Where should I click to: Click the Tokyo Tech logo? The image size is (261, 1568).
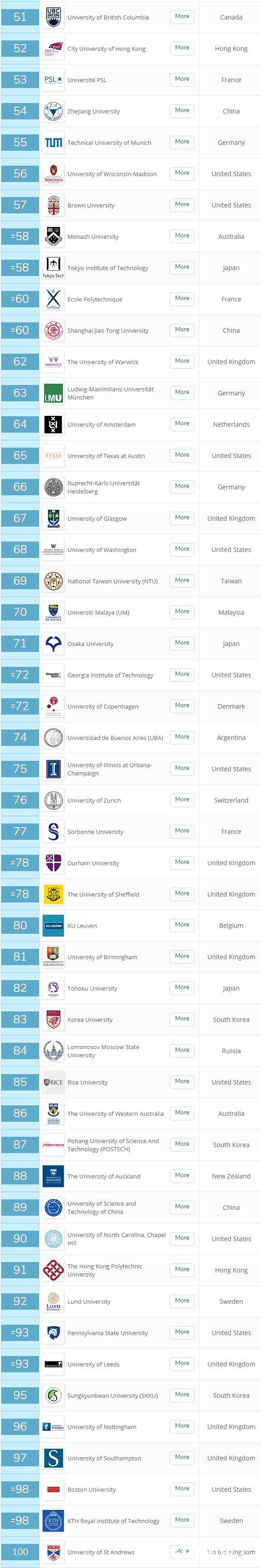53,268
